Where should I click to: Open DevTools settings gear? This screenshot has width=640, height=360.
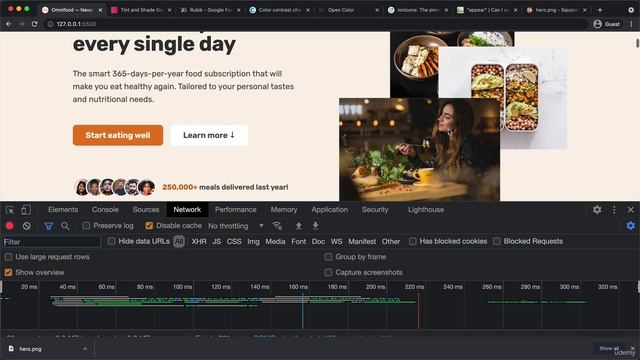pyautogui.click(x=597, y=210)
